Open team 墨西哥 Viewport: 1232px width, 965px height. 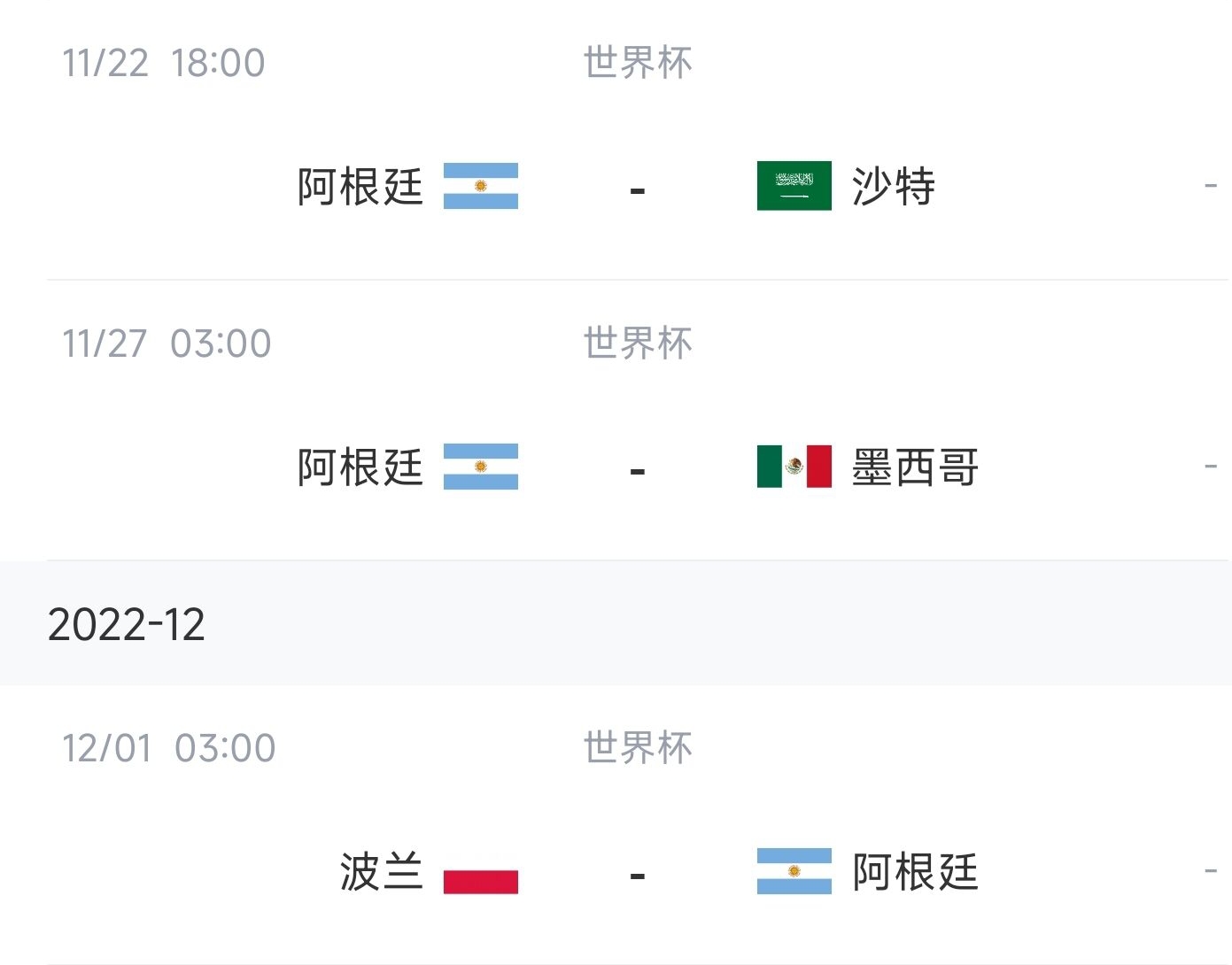915,467
